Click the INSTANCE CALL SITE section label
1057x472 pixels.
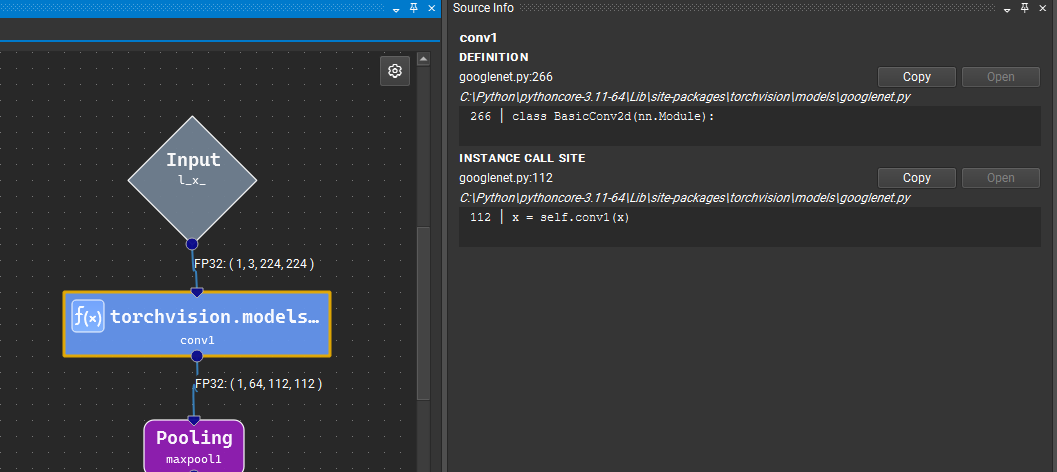pos(522,158)
